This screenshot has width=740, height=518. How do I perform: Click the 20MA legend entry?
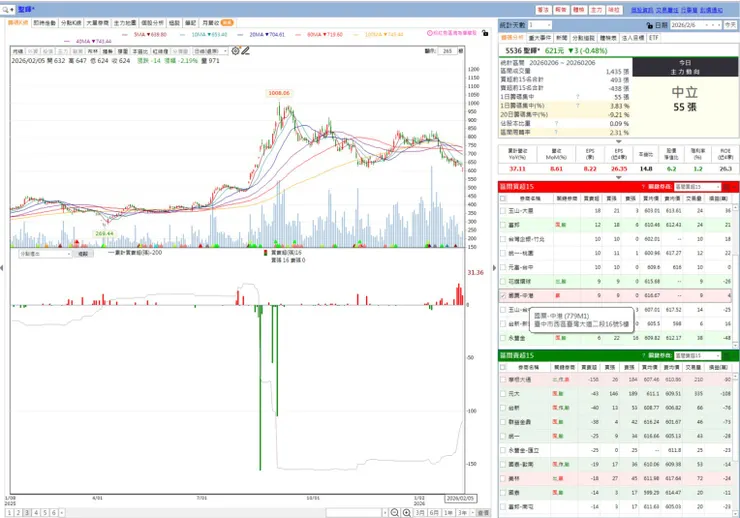pyautogui.click(x=262, y=34)
